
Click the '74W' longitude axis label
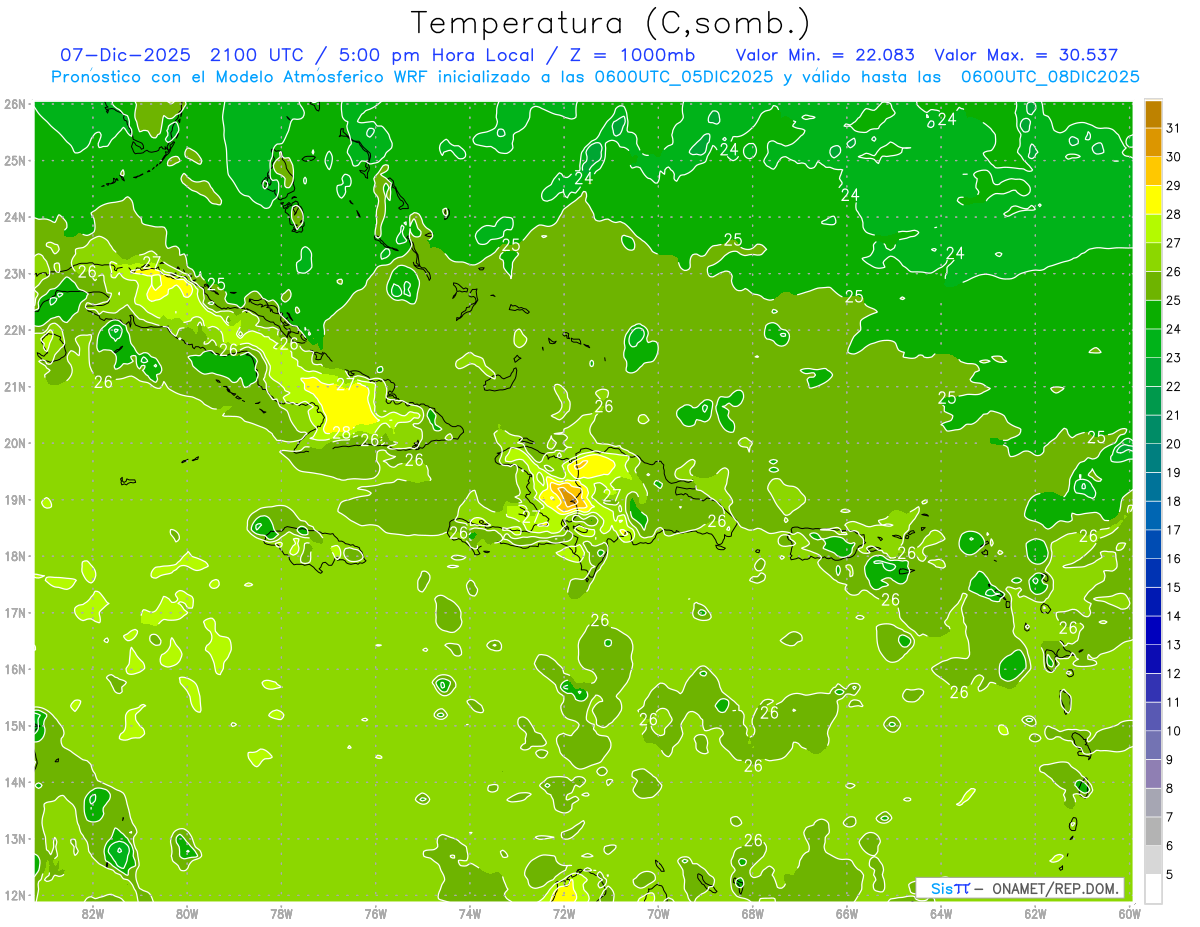(x=469, y=913)
